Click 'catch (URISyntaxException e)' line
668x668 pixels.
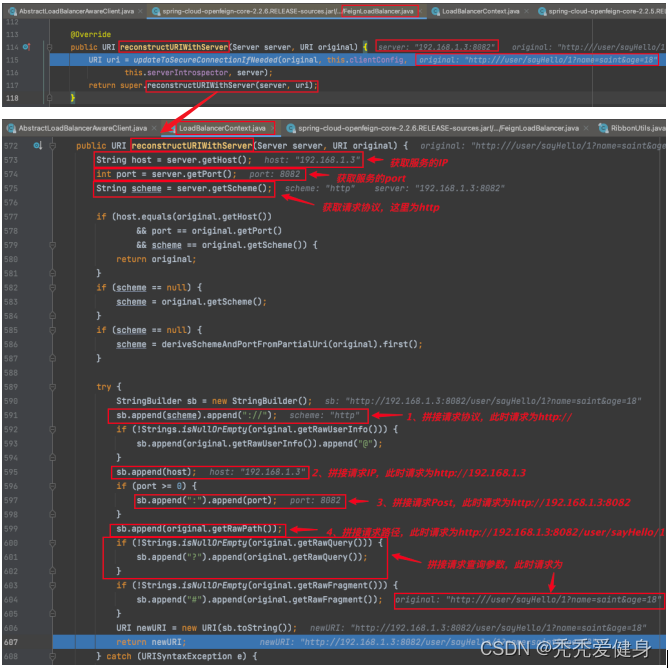[x=176, y=656]
